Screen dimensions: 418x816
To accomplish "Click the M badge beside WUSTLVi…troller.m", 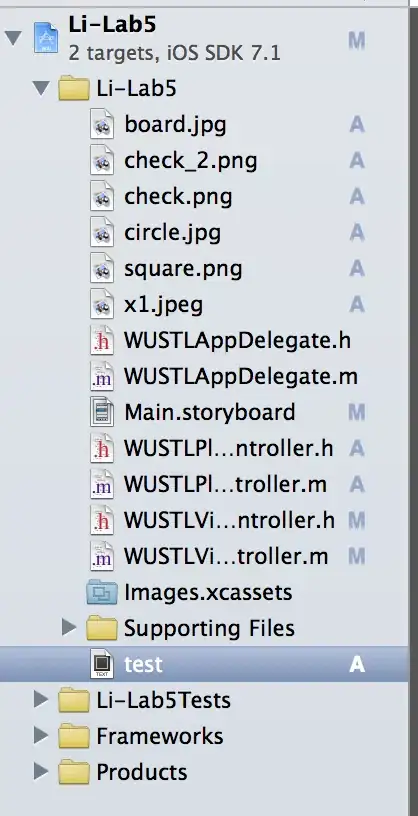I will coord(357,557).
